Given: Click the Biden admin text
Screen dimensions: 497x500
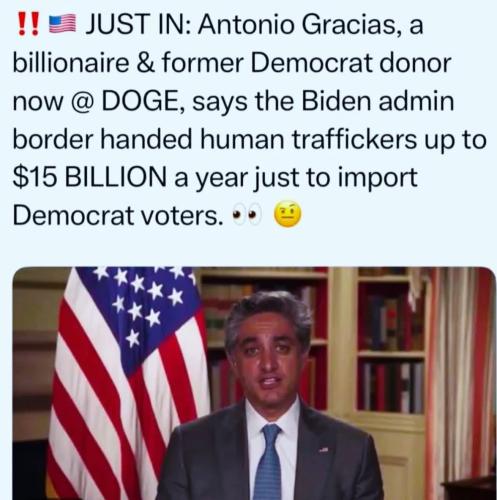Looking at the screenshot, I should [x=378, y=101].
